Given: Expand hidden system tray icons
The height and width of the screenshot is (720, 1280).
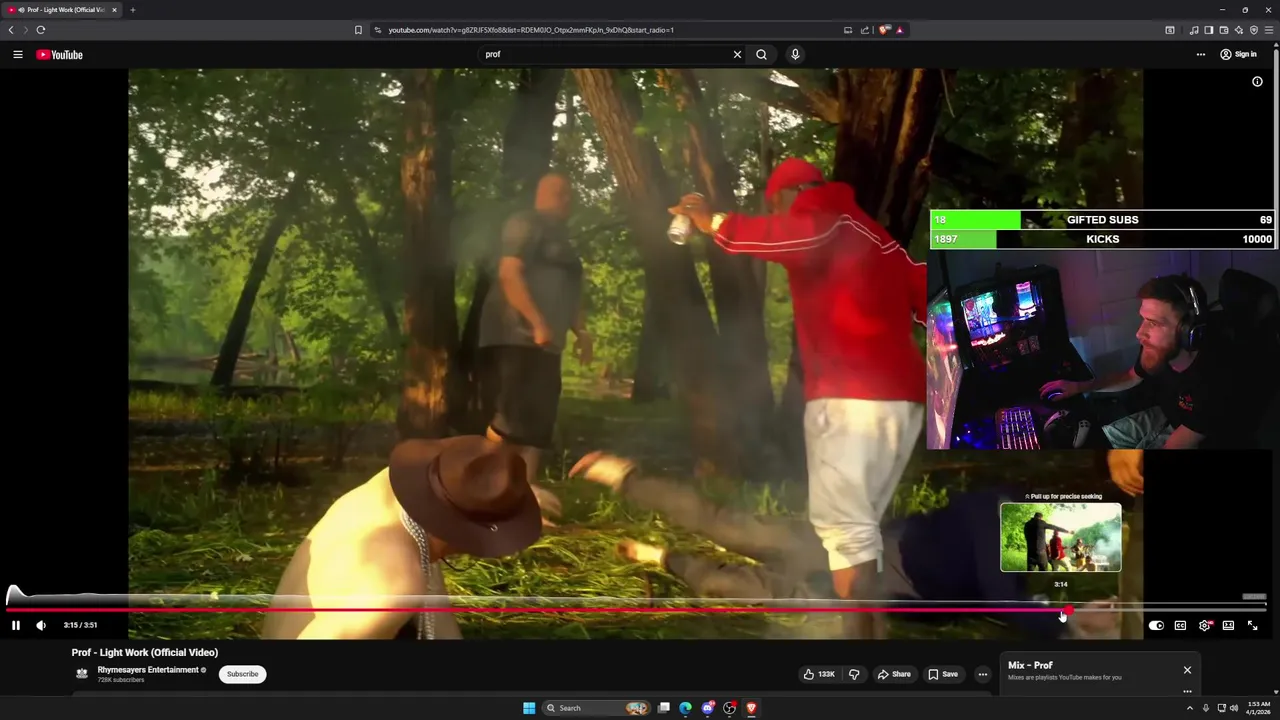Looking at the screenshot, I should click(x=1189, y=708).
